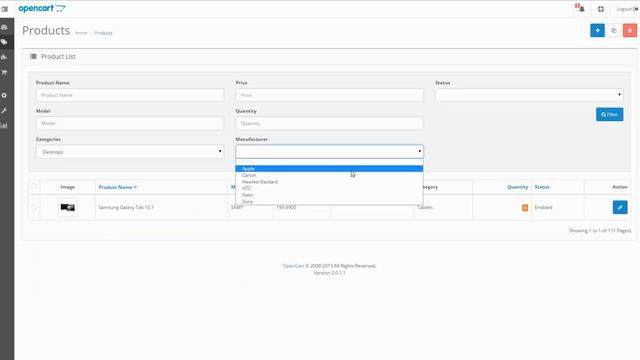Click the Home breadcrumb link

click(81, 33)
